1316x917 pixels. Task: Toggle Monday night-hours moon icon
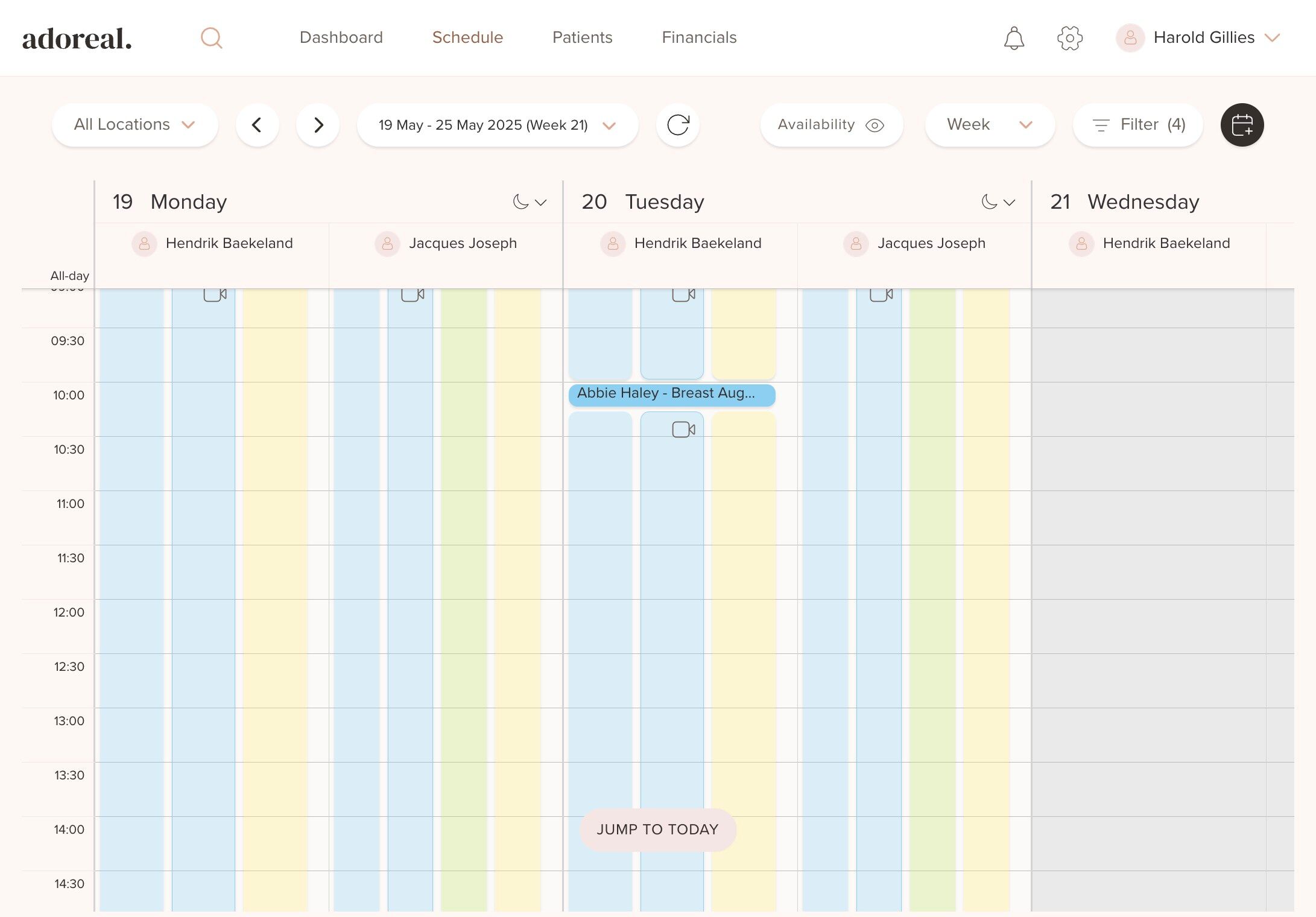[x=520, y=202]
